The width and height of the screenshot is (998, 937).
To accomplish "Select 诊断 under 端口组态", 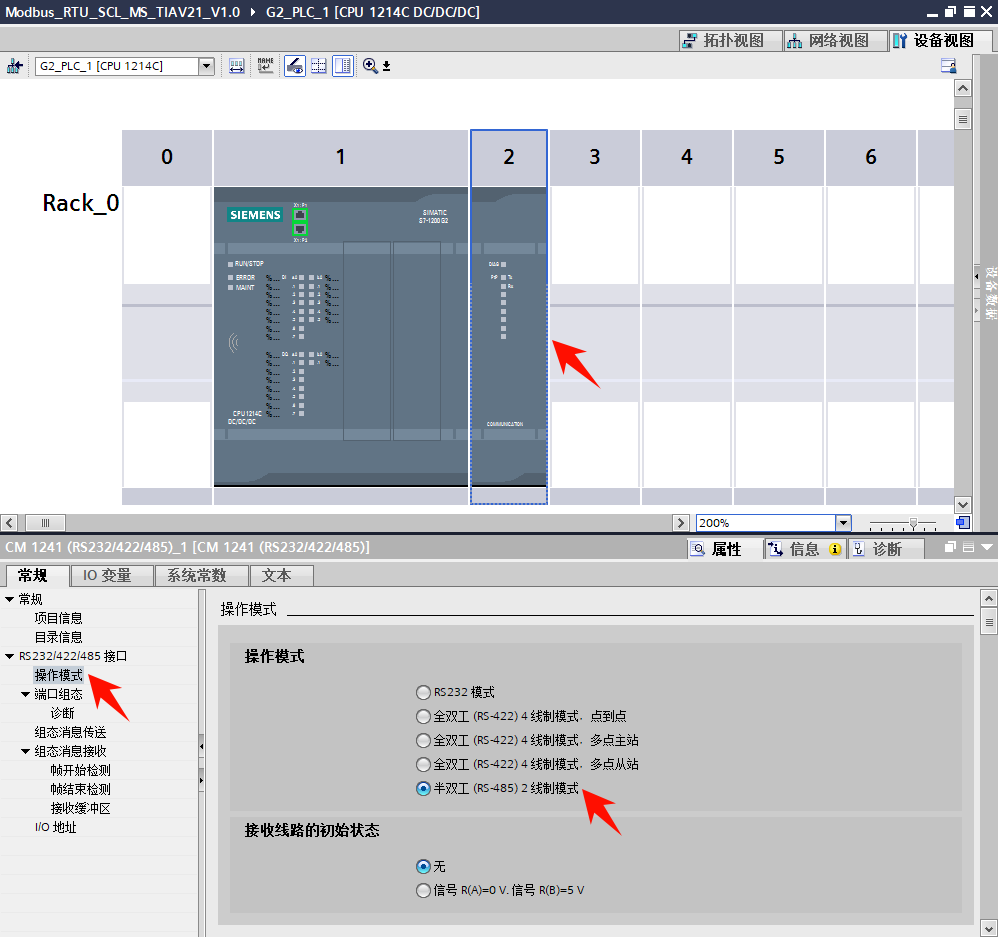I will pos(62,713).
